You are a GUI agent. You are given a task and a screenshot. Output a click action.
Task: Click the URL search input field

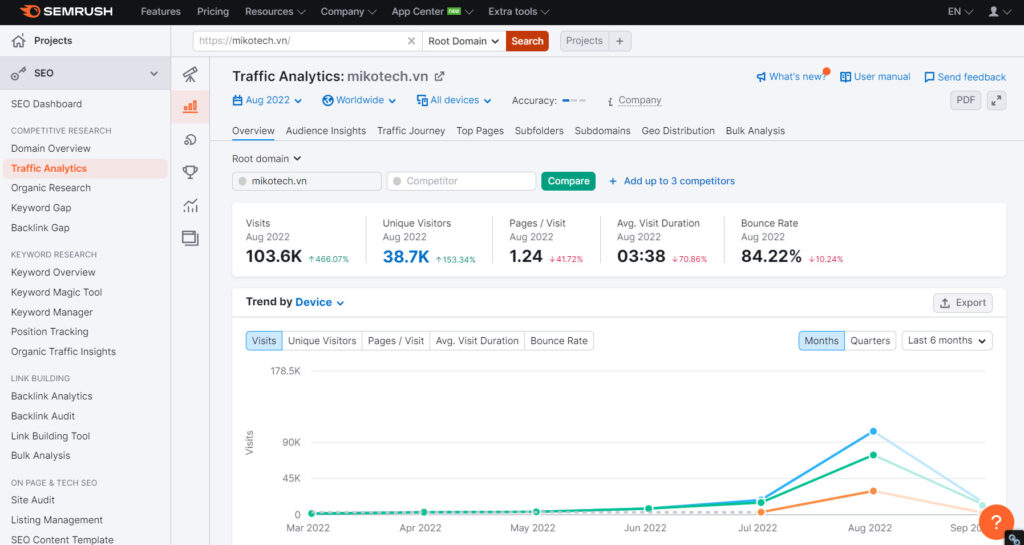[x=307, y=41]
